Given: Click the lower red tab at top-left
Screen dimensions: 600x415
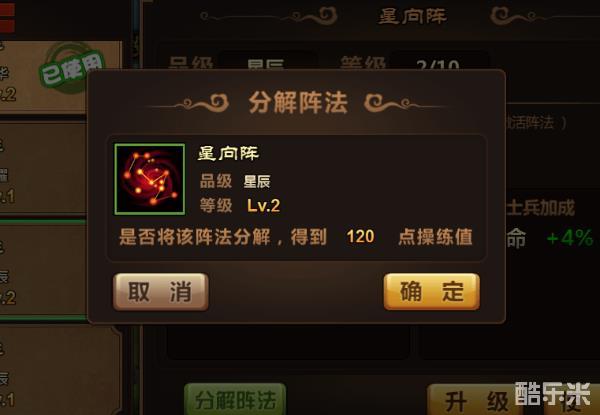Looking at the screenshot, I should (x=7, y=26).
